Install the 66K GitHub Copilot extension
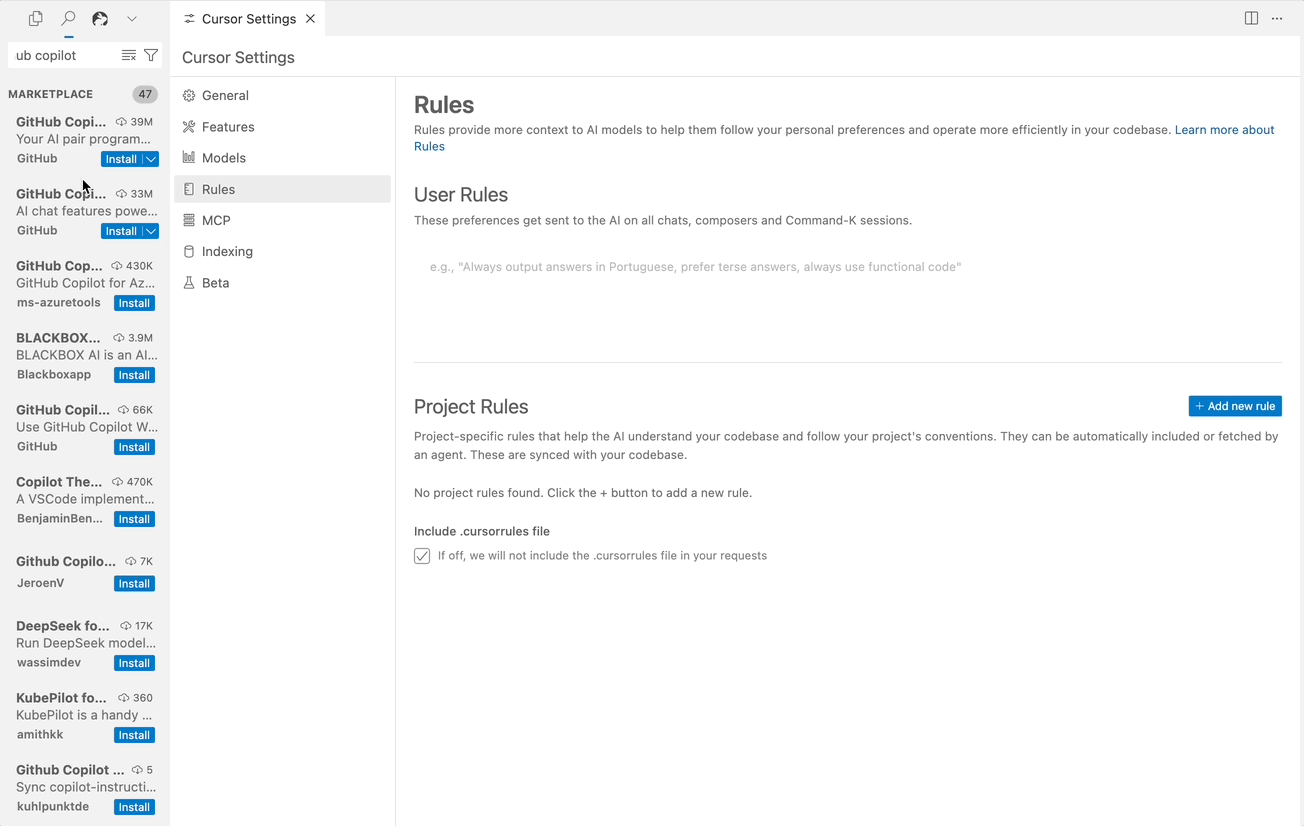 134,447
